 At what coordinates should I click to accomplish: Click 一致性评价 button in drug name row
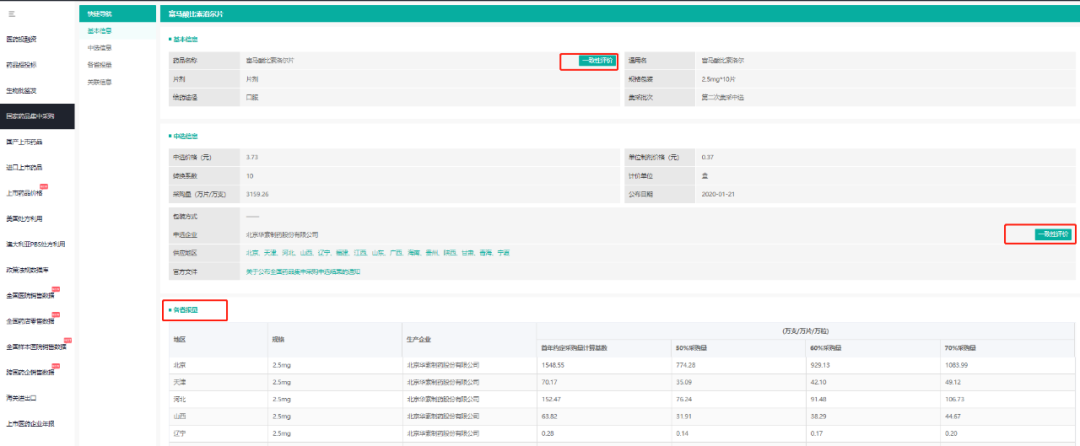coord(588,61)
